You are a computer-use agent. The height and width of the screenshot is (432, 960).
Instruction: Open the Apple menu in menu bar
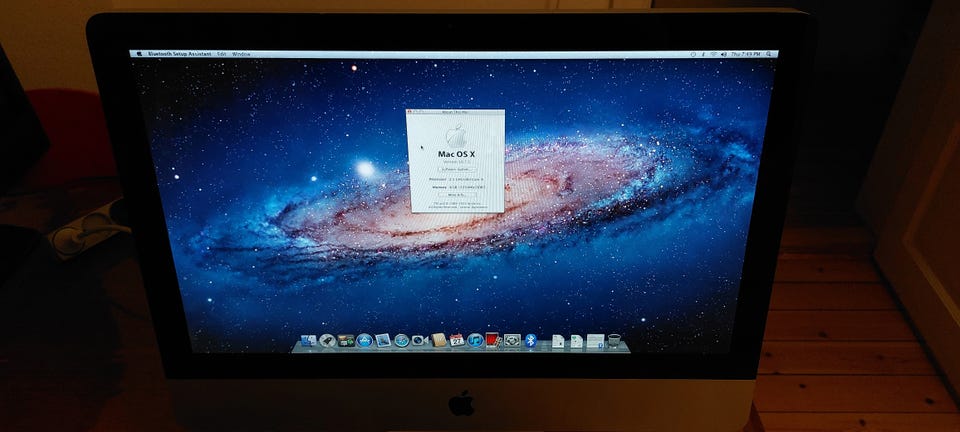138,54
